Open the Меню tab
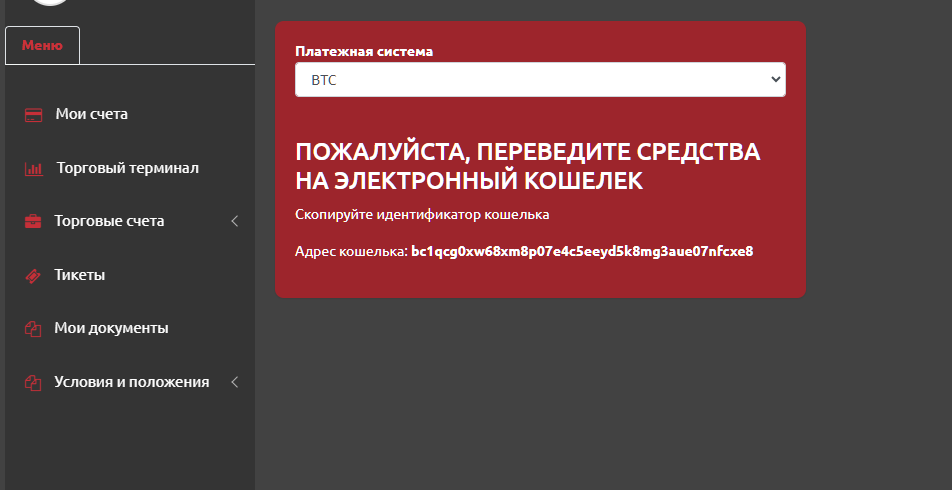This screenshot has width=952, height=490. coord(42,46)
